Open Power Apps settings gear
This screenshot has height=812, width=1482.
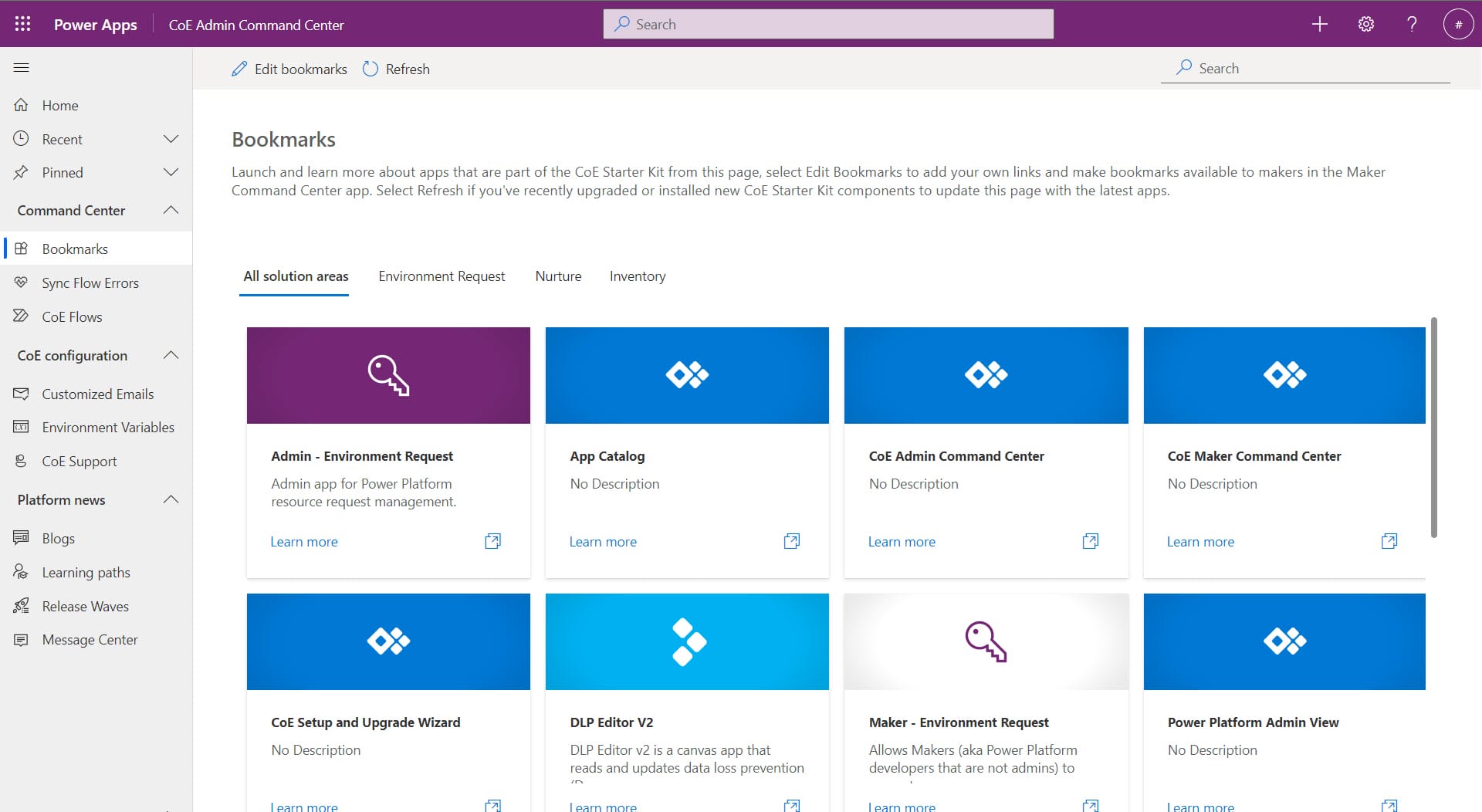(1365, 24)
